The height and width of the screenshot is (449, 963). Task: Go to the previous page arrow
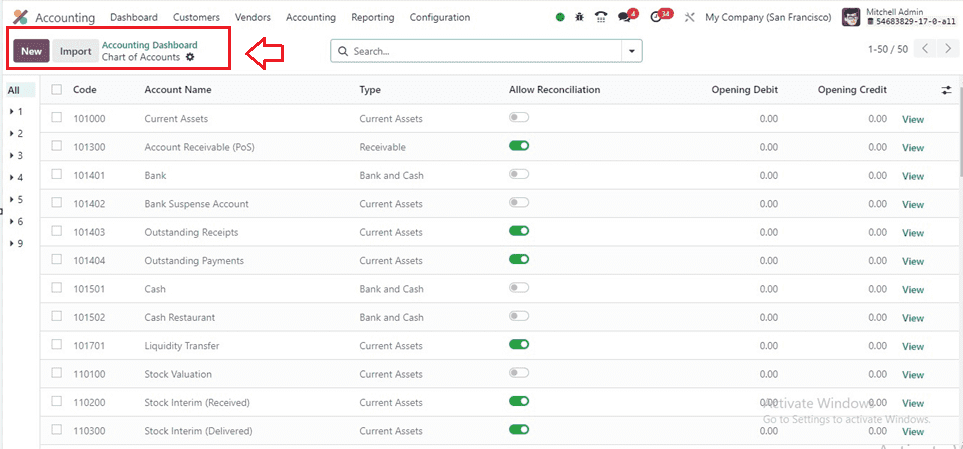[x=926, y=49]
